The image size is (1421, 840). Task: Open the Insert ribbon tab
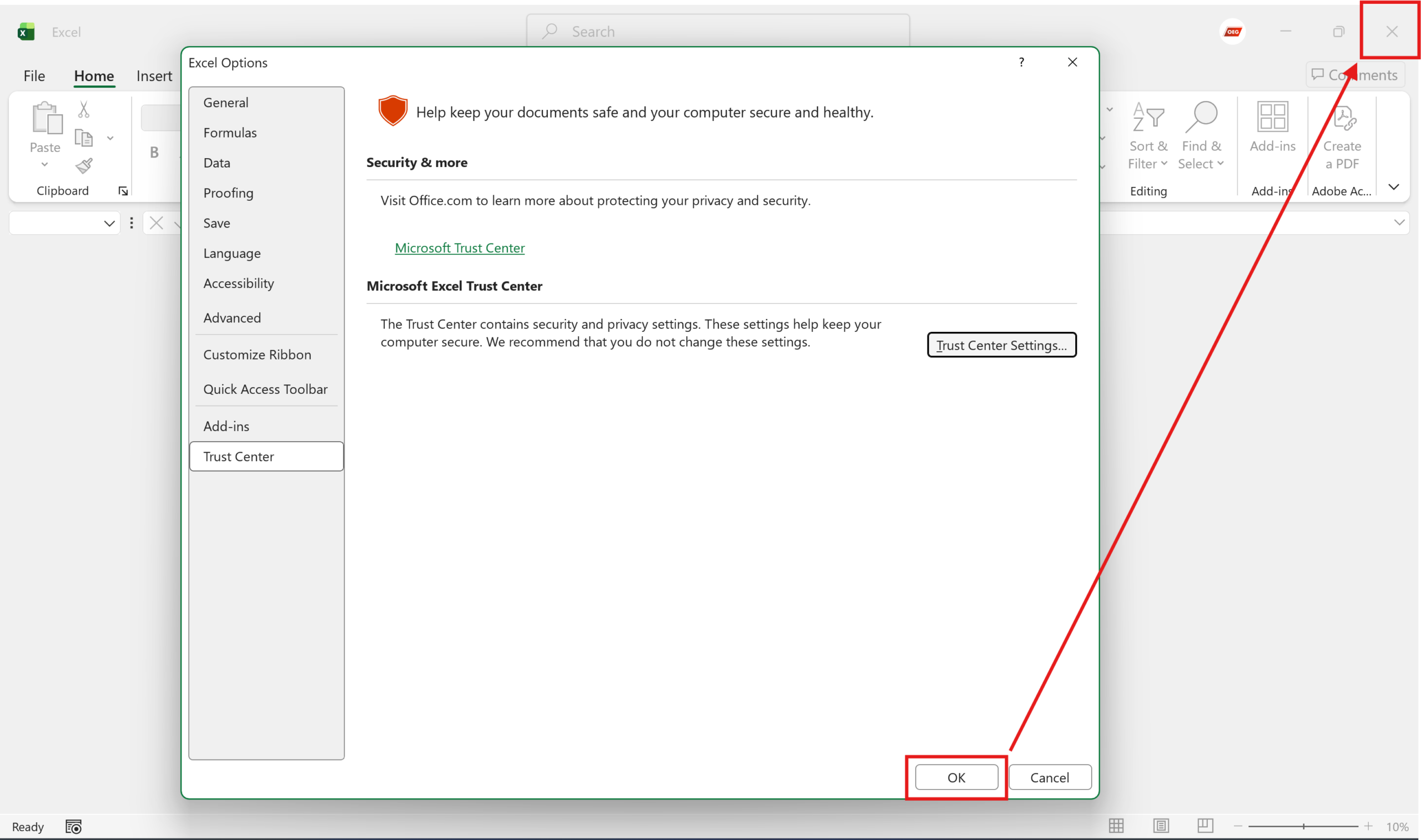[154, 76]
